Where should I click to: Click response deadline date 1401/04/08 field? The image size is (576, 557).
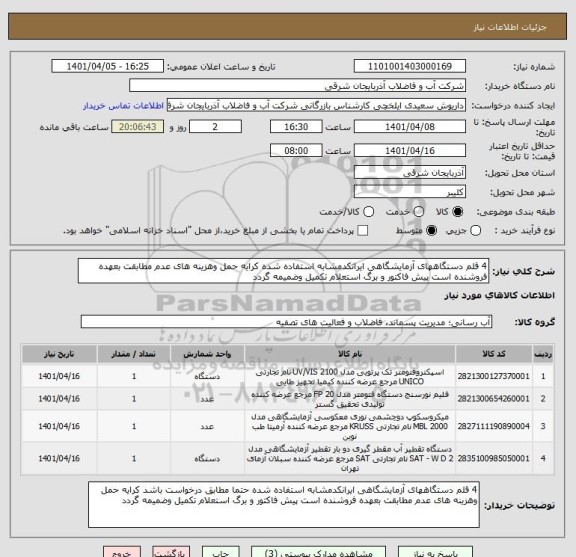[410, 127]
